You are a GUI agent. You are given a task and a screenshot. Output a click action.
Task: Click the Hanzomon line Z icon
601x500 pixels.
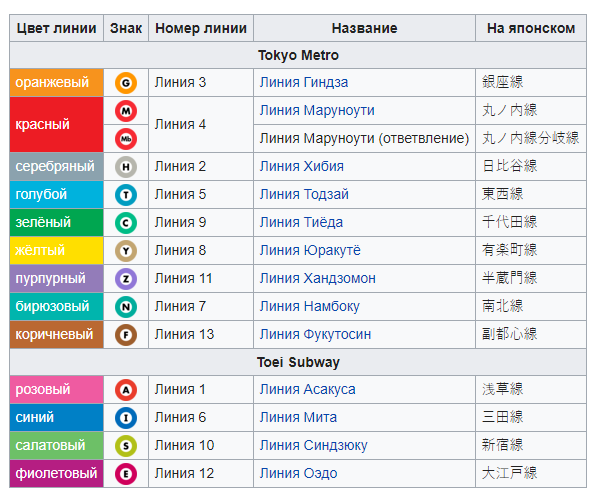coord(126,279)
